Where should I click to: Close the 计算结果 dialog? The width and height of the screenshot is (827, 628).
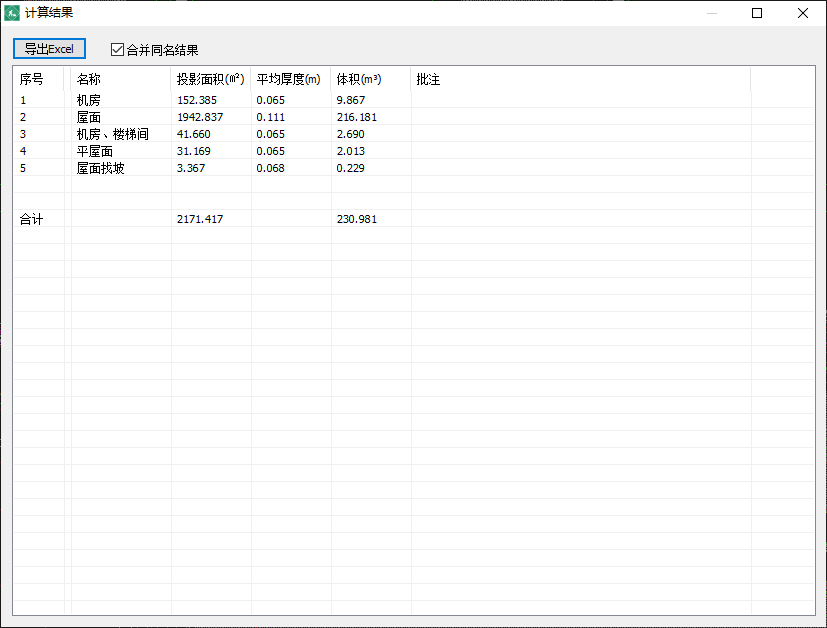coord(803,13)
